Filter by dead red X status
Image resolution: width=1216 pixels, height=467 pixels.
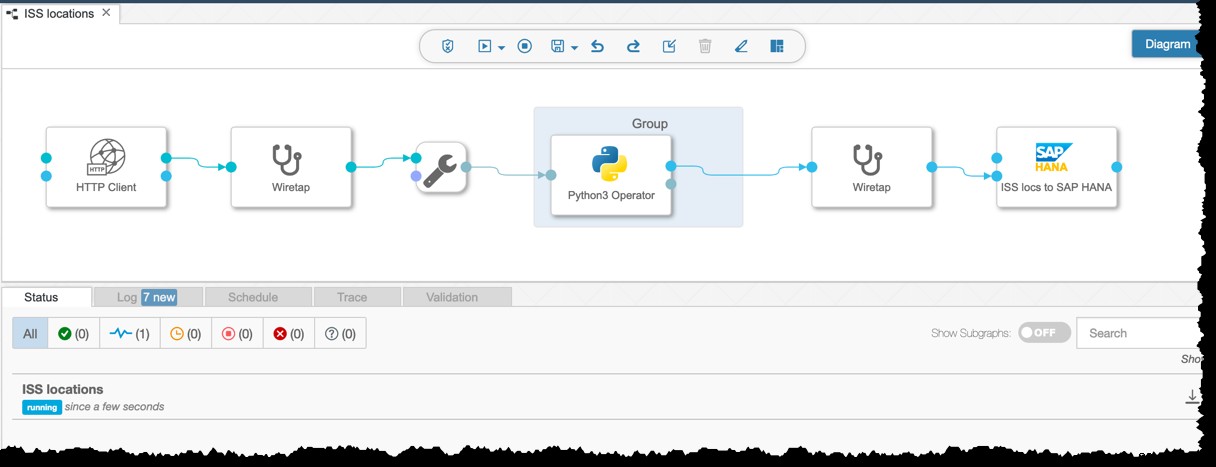289,334
